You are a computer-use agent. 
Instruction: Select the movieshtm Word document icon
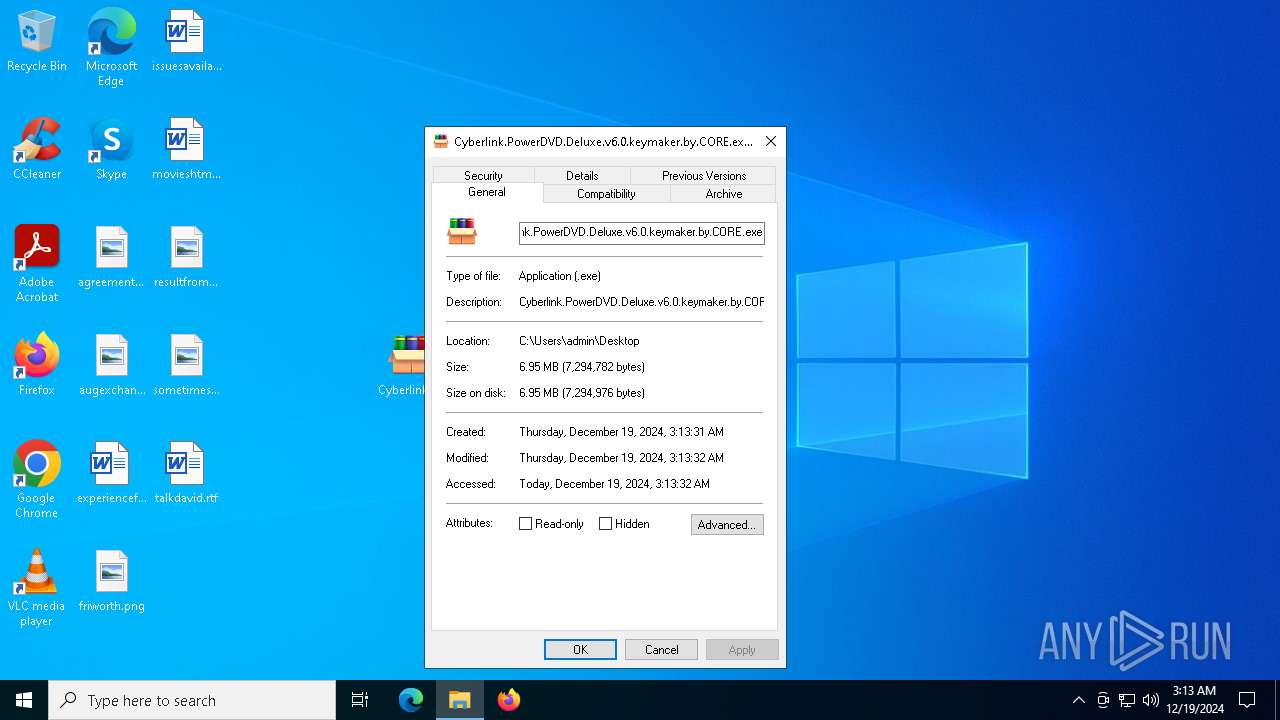(x=186, y=150)
